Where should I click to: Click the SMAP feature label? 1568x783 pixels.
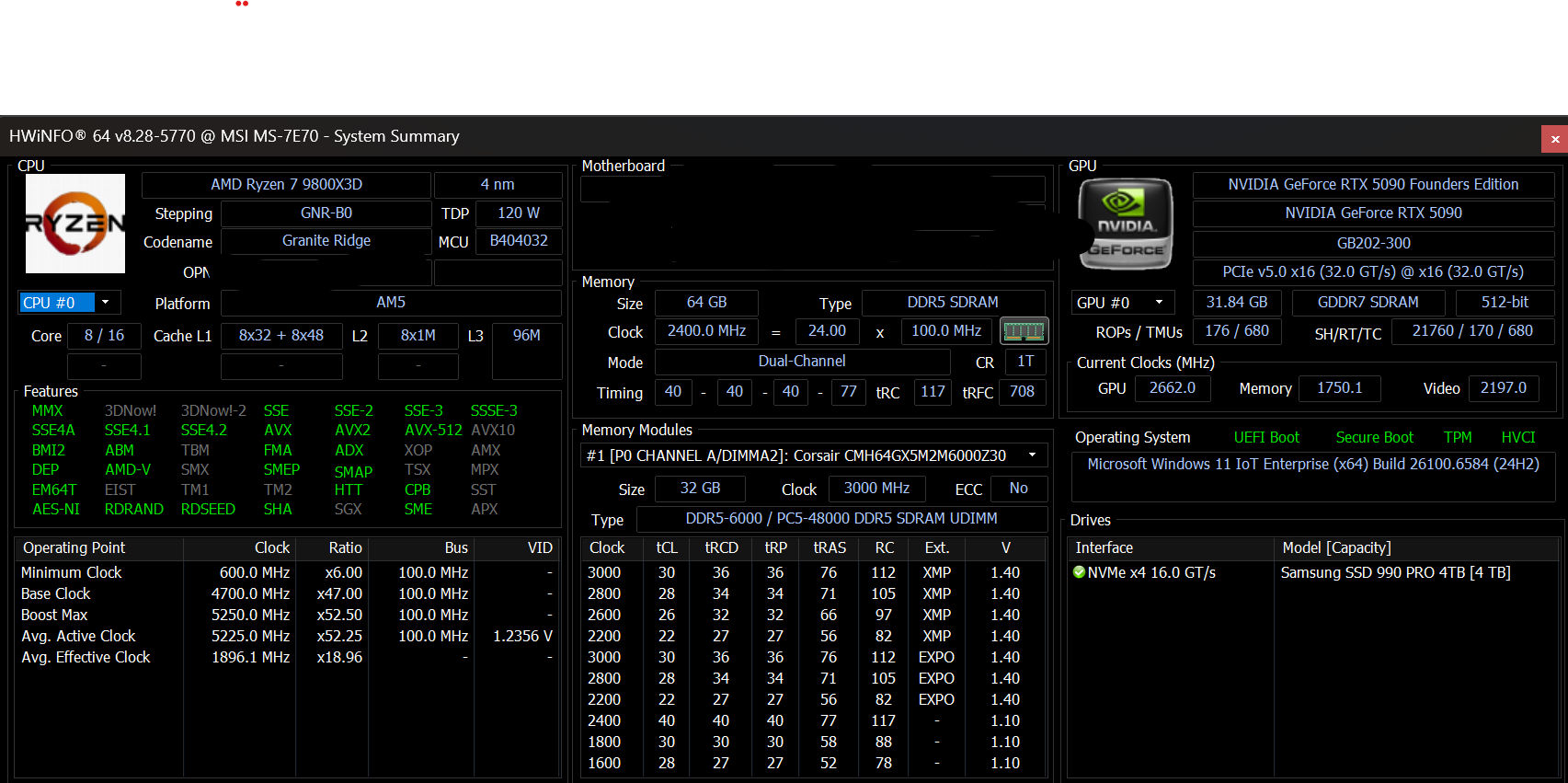[x=353, y=472]
